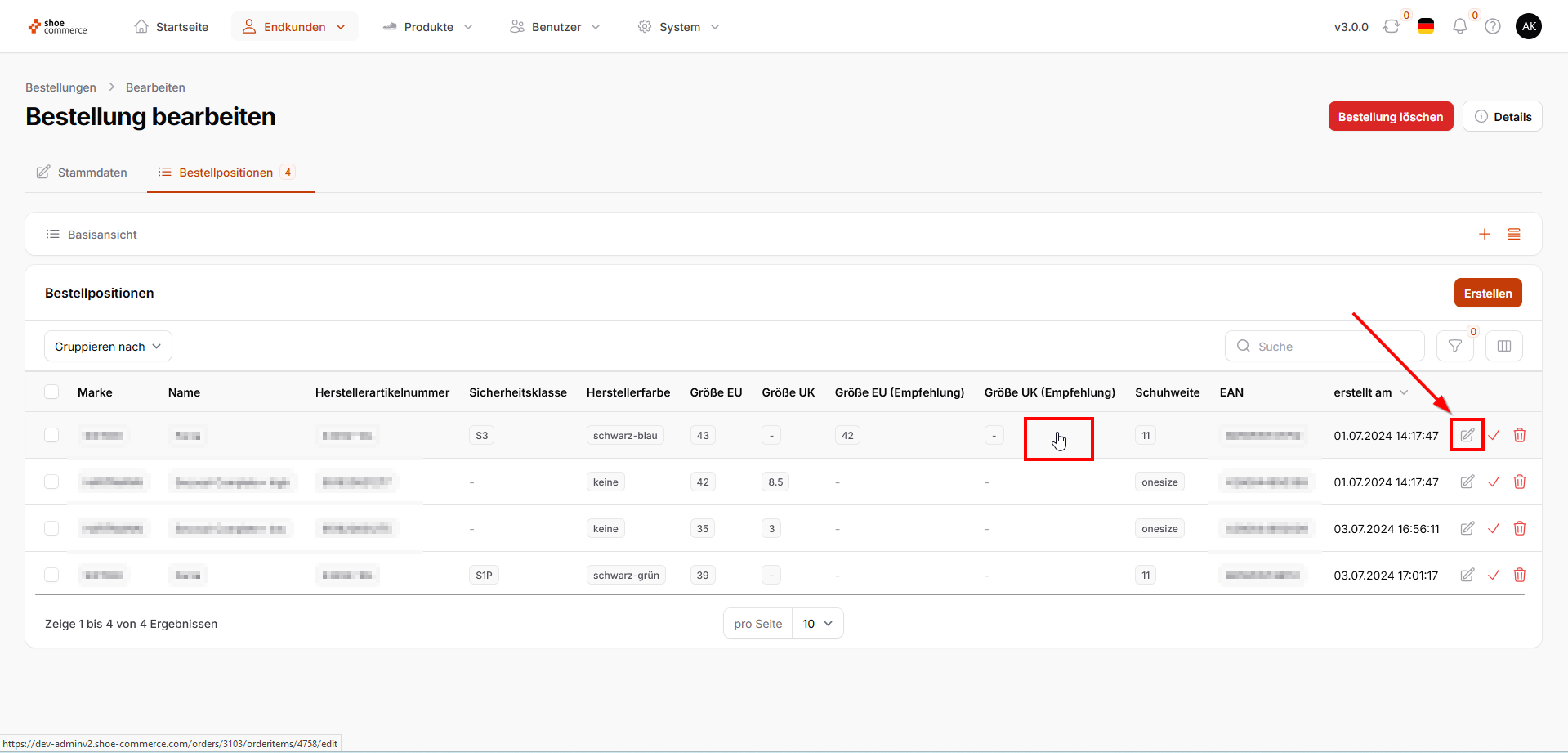This screenshot has height=753, width=1568.
Task: Focus the Suche search field
Action: coord(1325,346)
